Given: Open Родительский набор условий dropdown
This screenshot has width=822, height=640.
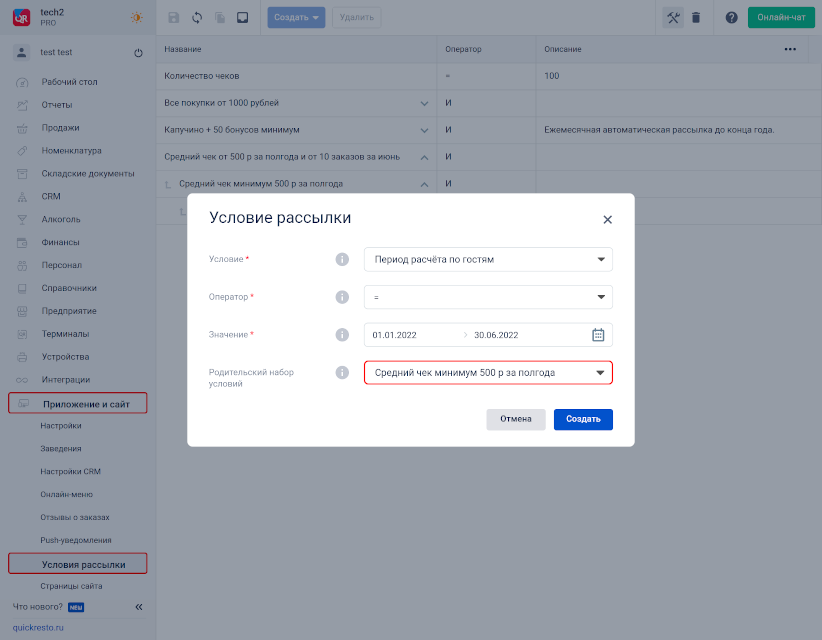Looking at the screenshot, I should click(488, 373).
